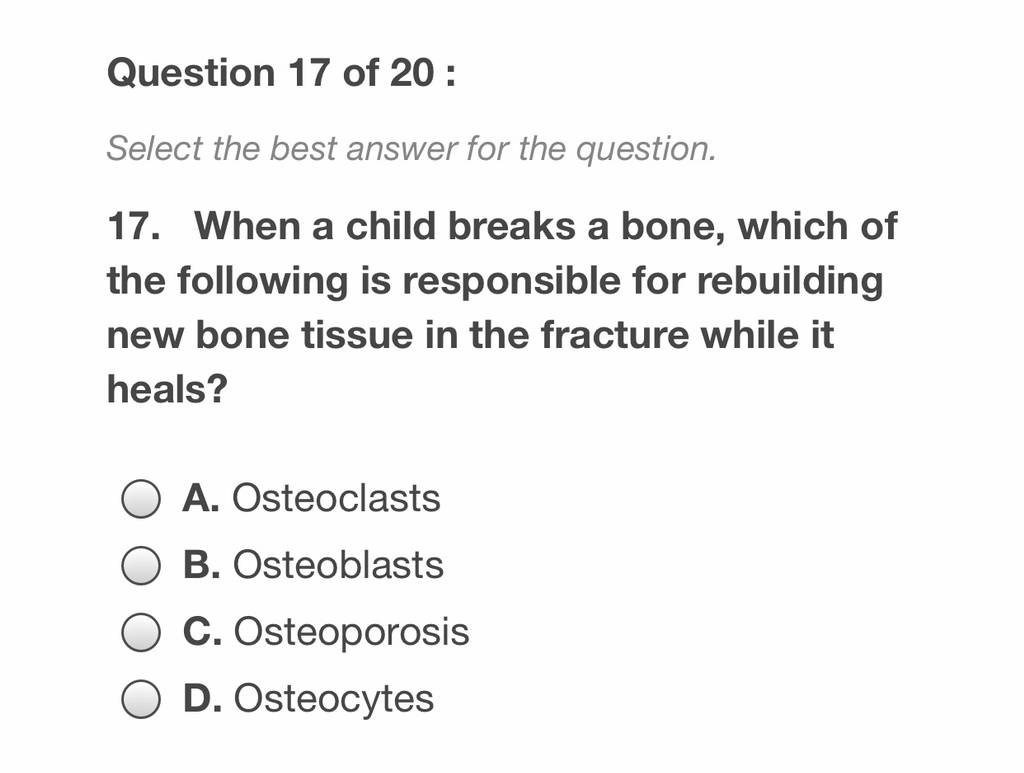The height and width of the screenshot is (773, 1024).
Task: Click the word 'heals?' ending the question
Action: (167, 390)
